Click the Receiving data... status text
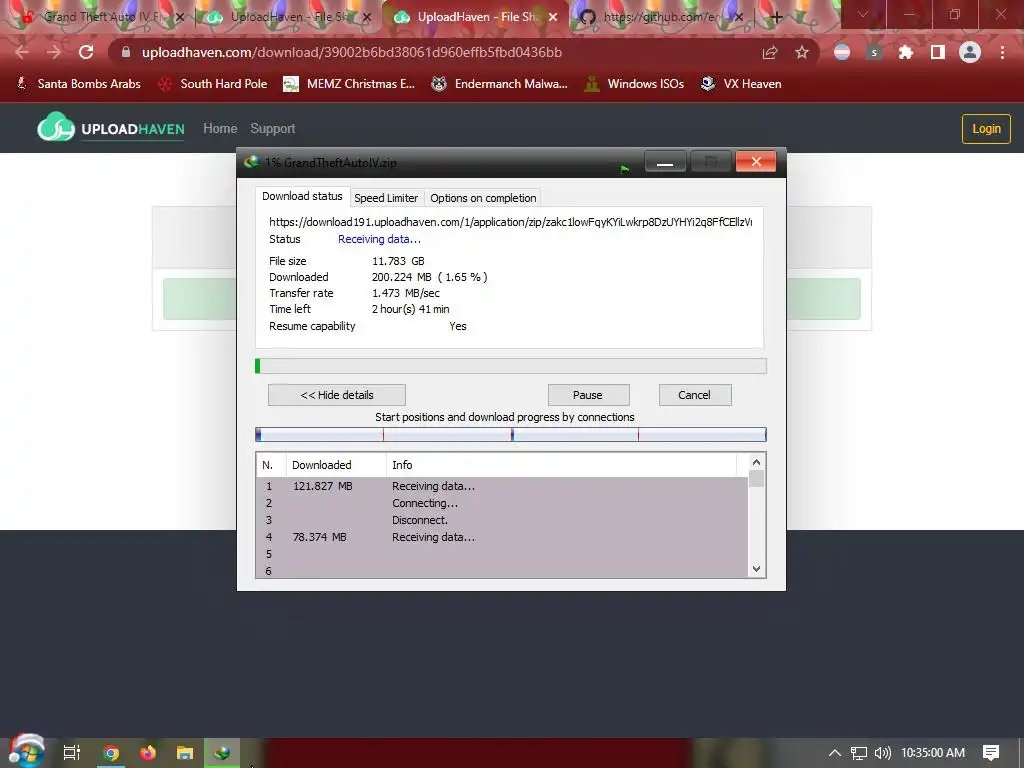 click(x=379, y=240)
